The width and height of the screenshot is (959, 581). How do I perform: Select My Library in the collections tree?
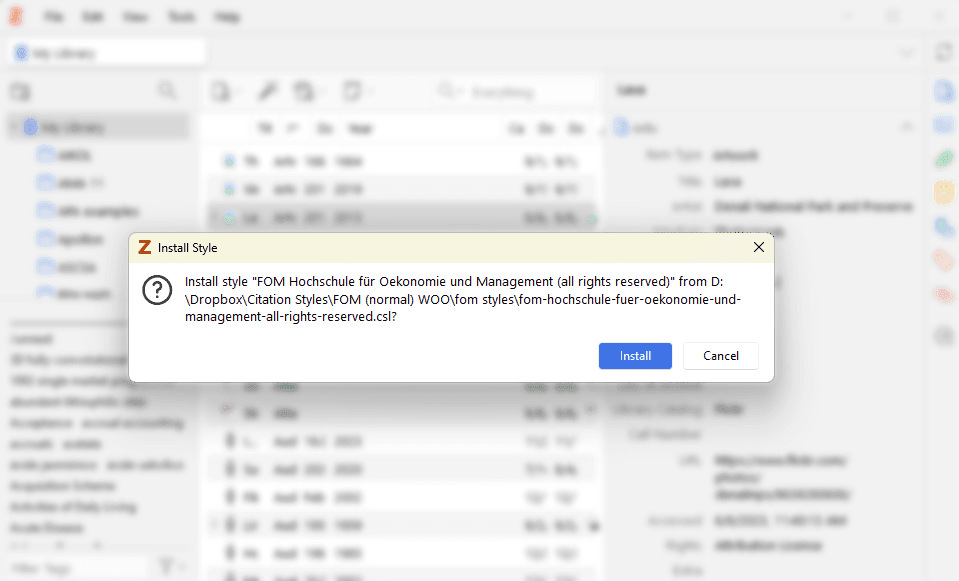pyautogui.click(x=98, y=127)
